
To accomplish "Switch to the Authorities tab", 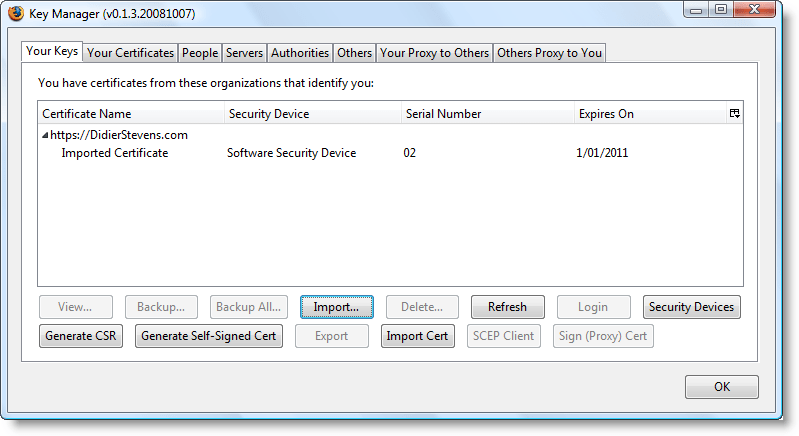I will point(300,53).
